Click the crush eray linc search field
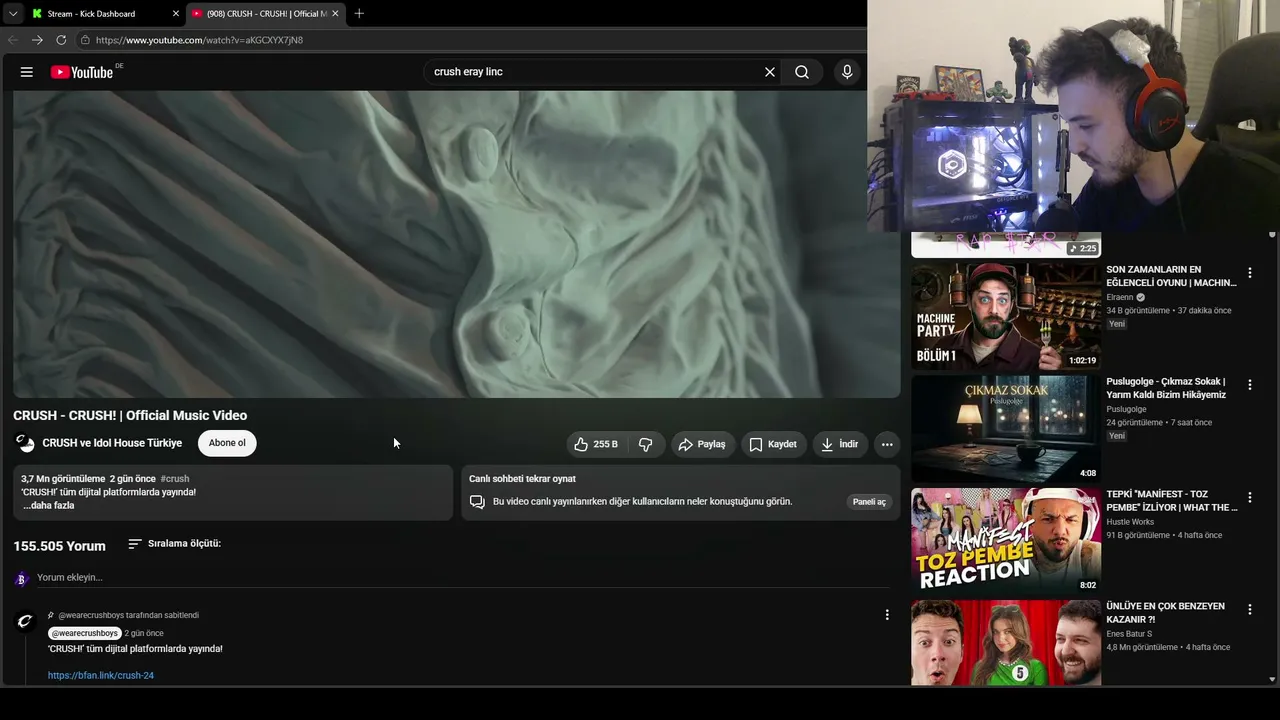Image resolution: width=1280 pixels, height=720 pixels. 592,72
